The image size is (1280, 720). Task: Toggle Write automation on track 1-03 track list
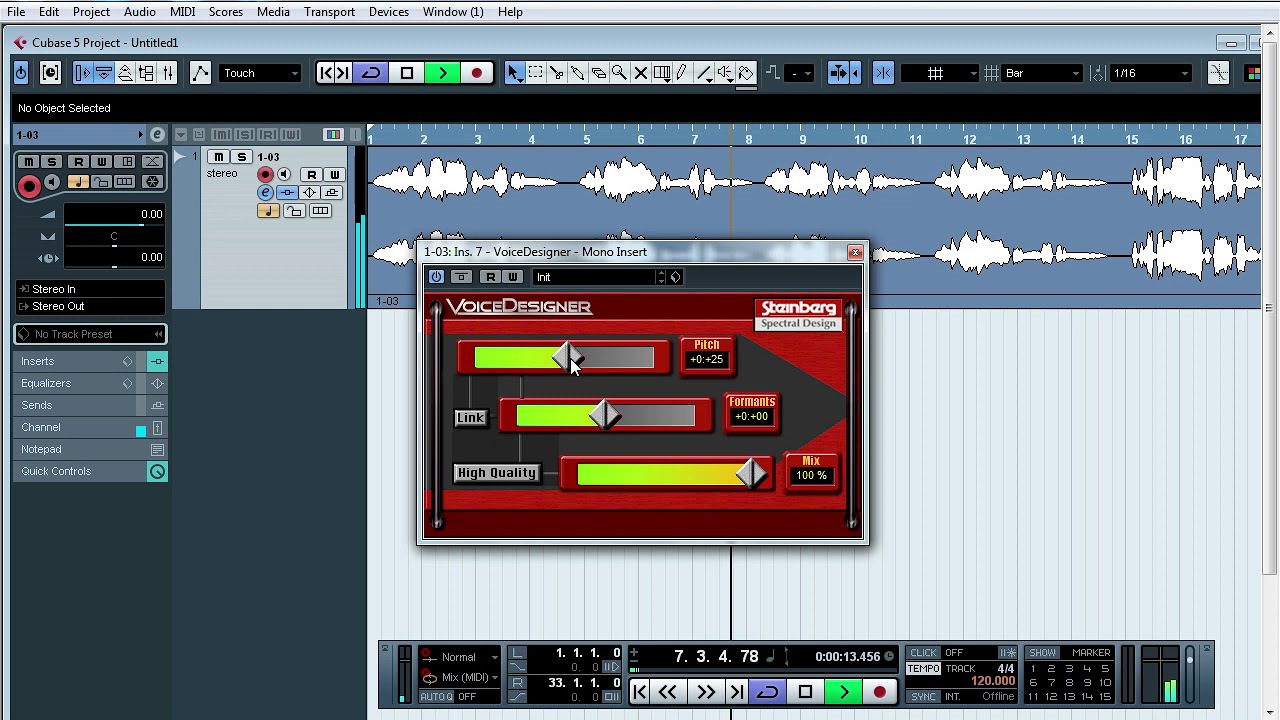pos(334,175)
